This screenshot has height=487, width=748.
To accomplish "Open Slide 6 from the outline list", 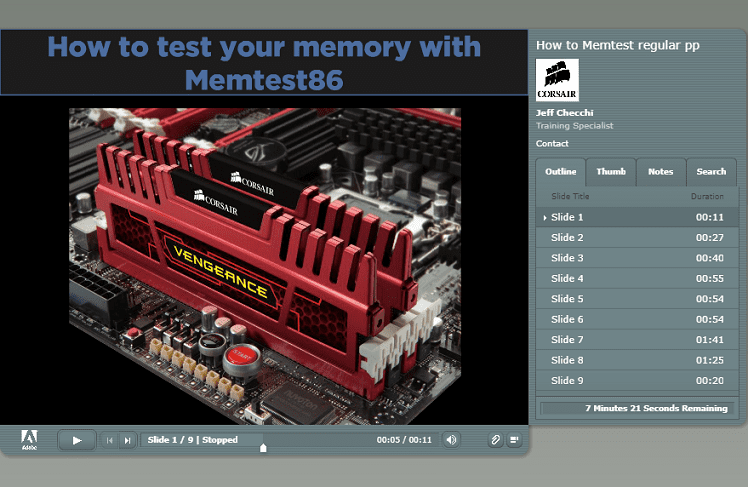I will [x=637, y=320].
